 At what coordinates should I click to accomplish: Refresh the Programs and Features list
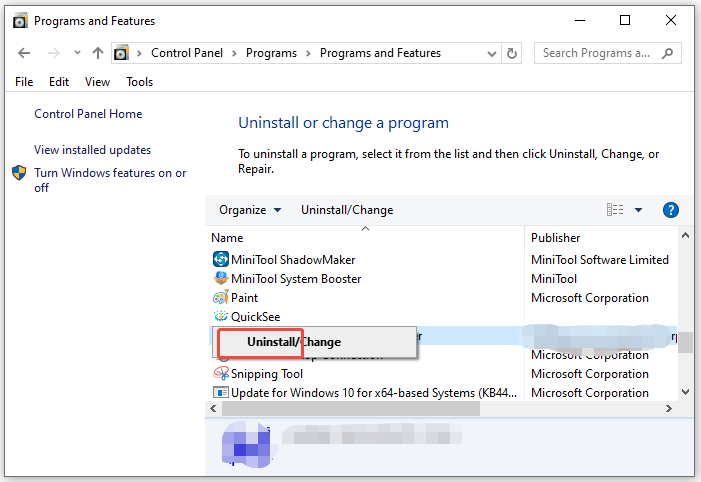(x=512, y=53)
